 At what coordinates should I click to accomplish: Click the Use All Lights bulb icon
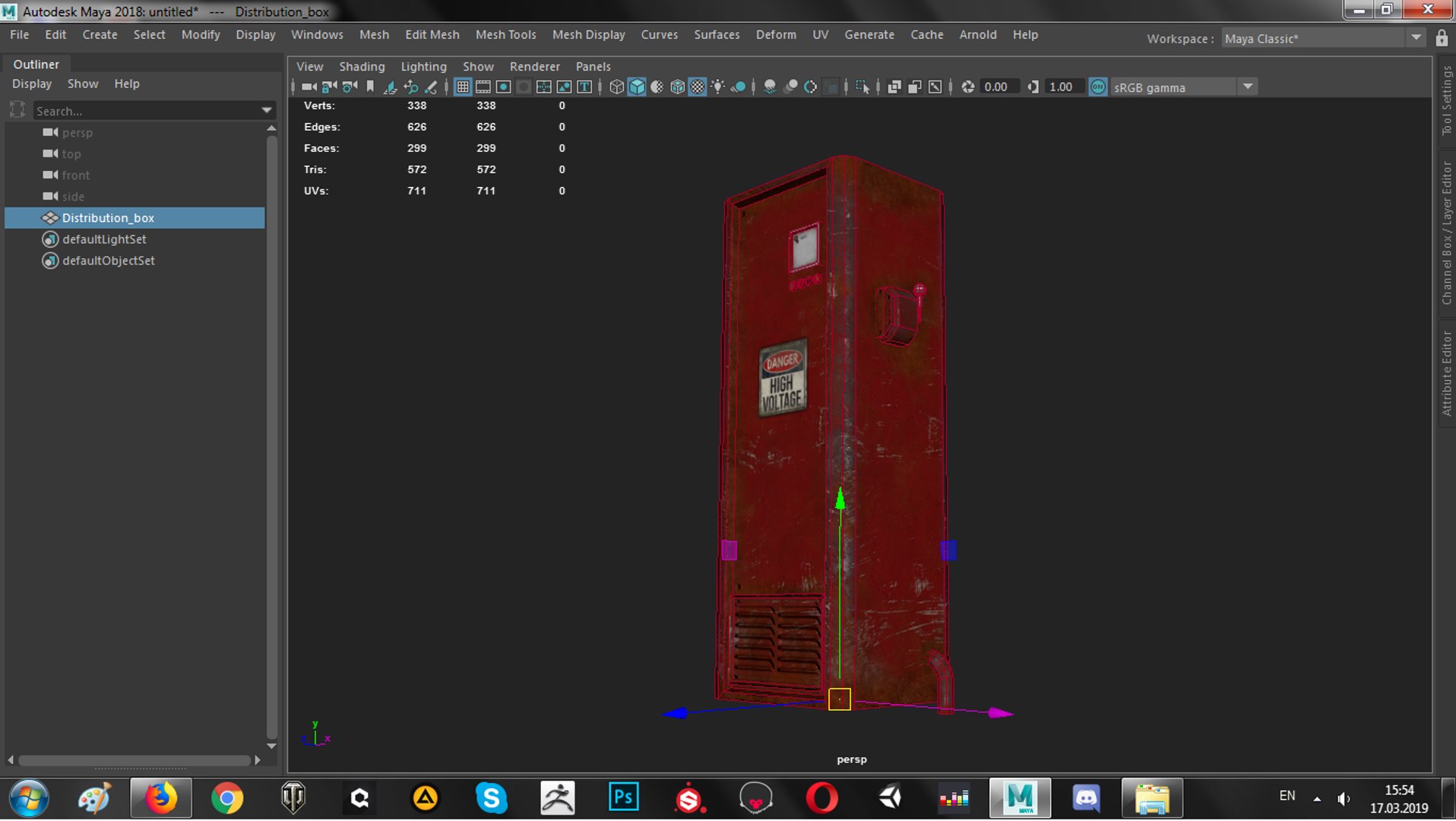(717, 87)
